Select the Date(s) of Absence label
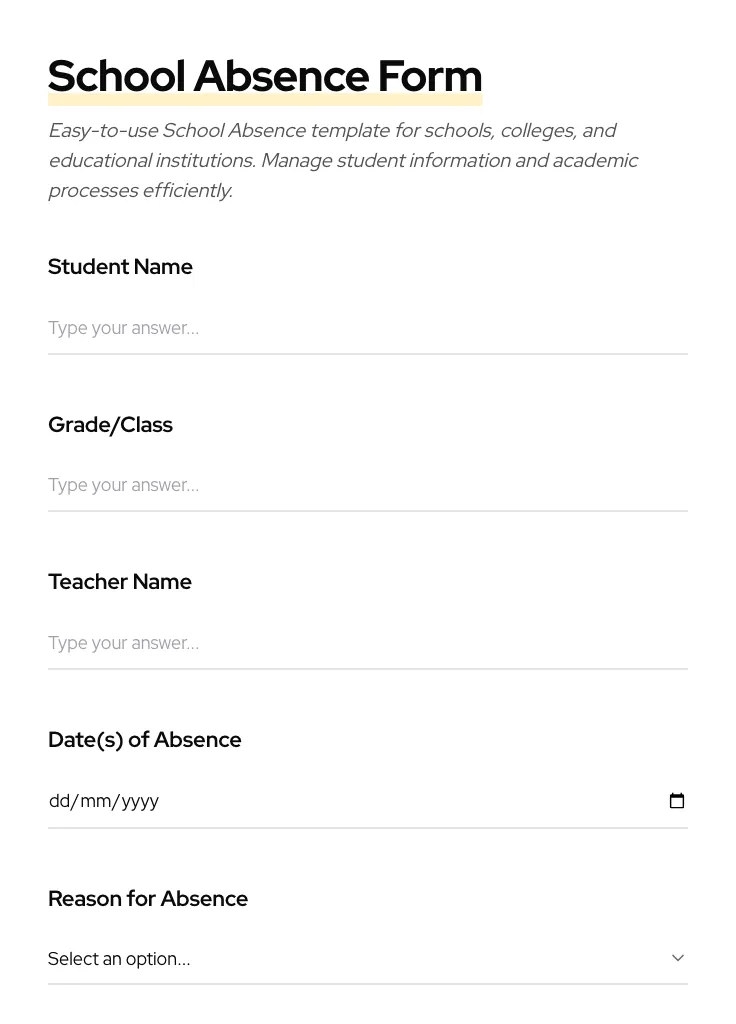This screenshot has height=1024, width=736. [144, 739]
